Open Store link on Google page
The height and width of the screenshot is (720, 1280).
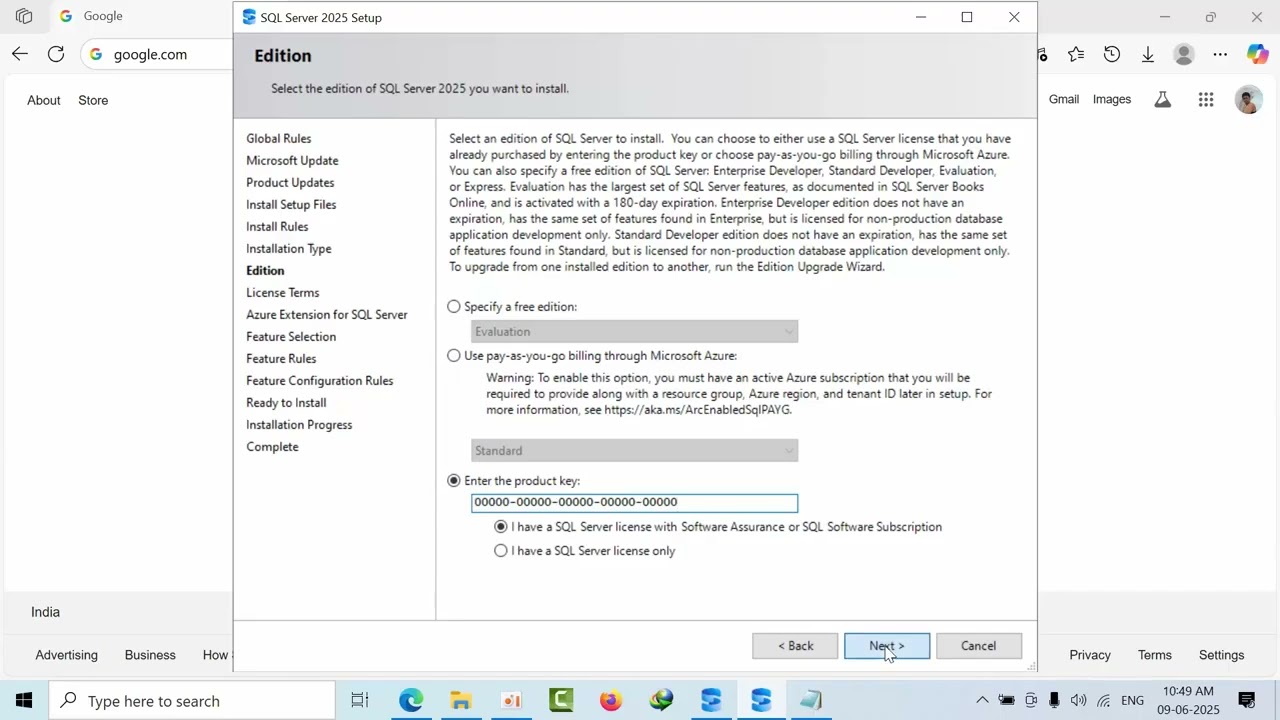93,100
